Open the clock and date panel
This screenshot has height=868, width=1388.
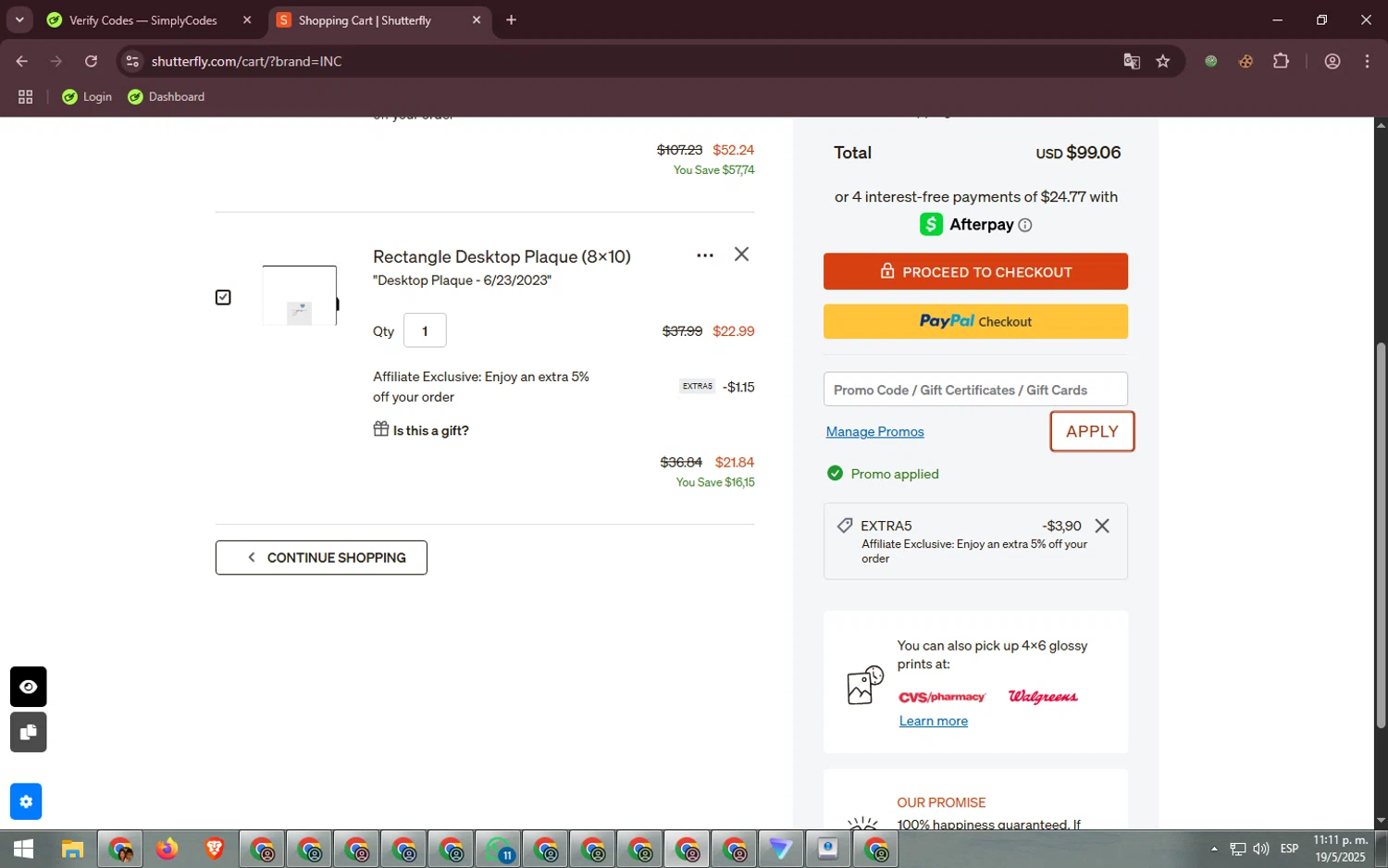pos(1340,849)
